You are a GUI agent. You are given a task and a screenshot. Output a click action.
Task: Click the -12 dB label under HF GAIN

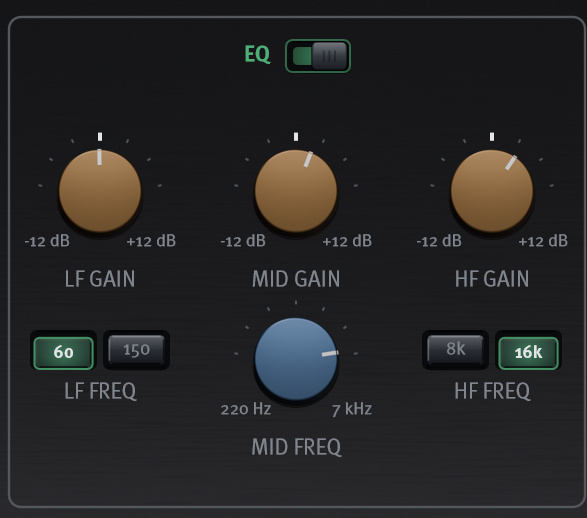[x=439, y=241]
